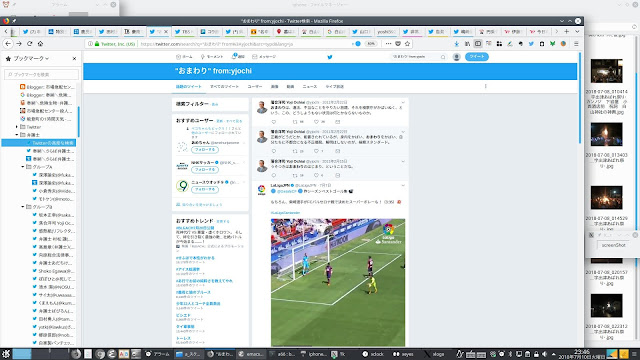Open the list all tabs dropdown
The height and width of the screenshot is (360, 640).
tap(577, 31)
